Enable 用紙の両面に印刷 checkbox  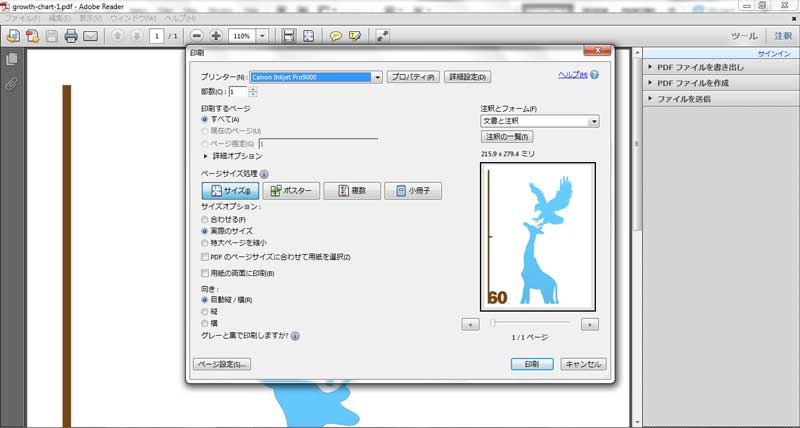205,273
